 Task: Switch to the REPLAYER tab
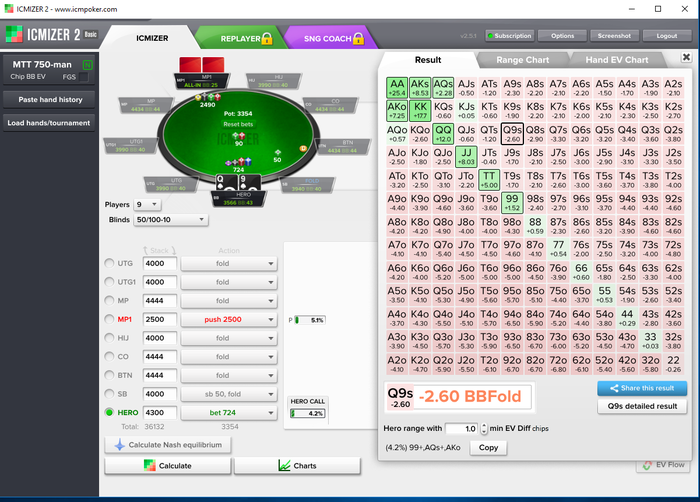pyautogui.click(x=240, y=38)
